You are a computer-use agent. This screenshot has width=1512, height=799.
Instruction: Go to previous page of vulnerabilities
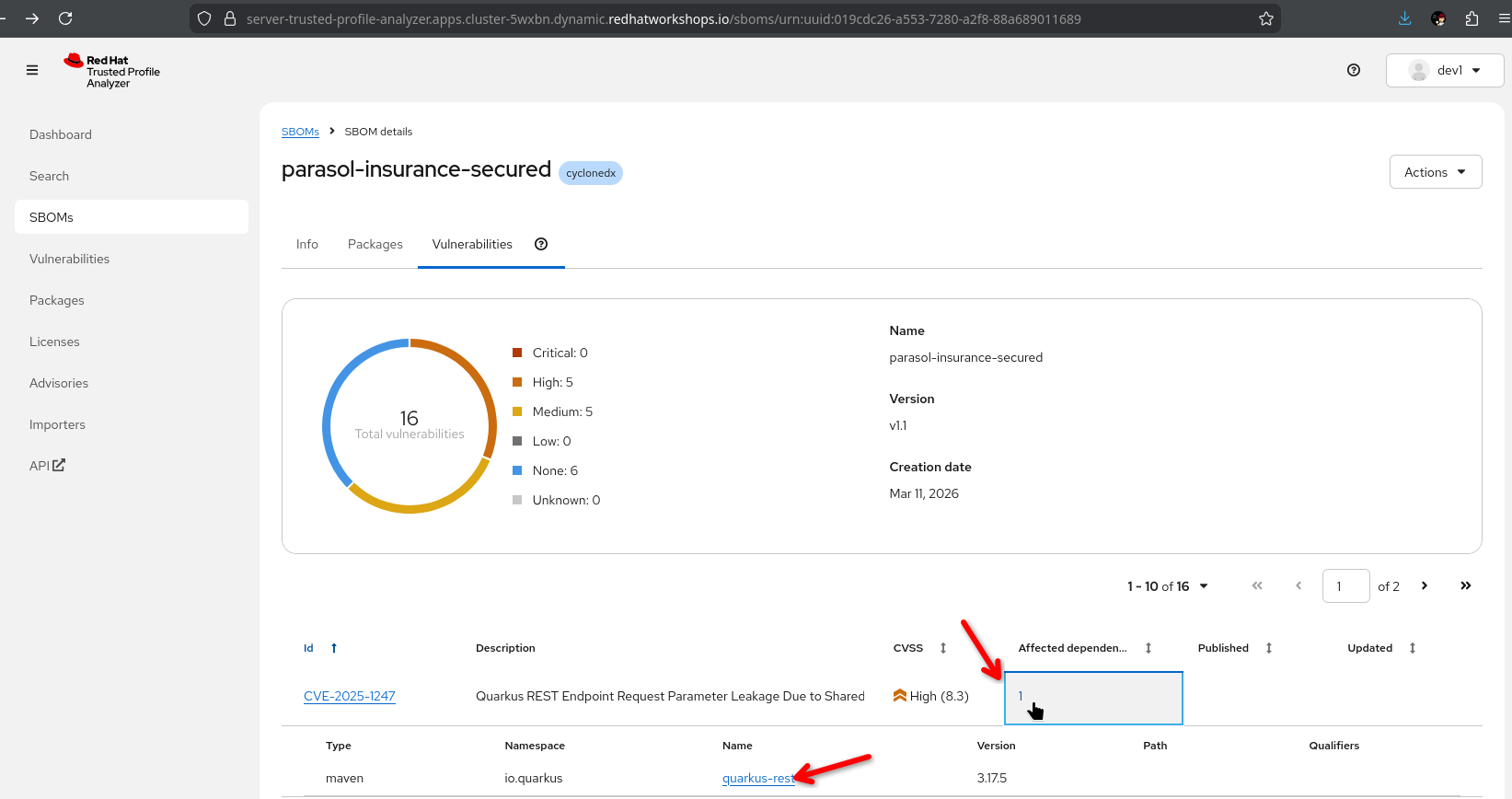coord(1298,585)
